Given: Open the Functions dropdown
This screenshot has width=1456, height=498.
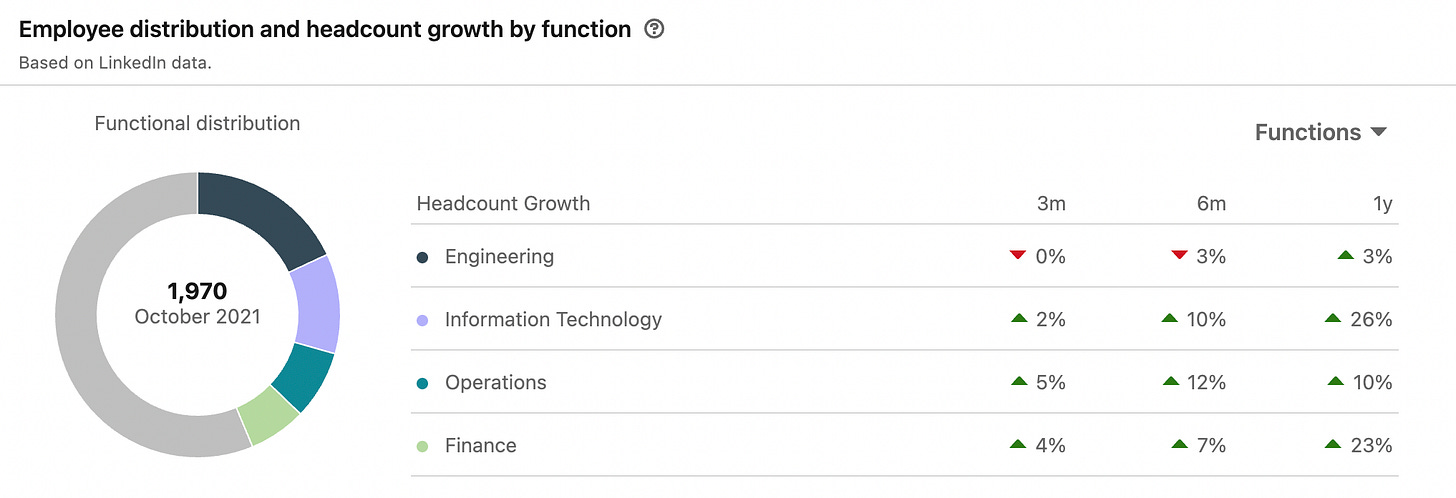Looking at the screenshot, I should (1321, 132).
